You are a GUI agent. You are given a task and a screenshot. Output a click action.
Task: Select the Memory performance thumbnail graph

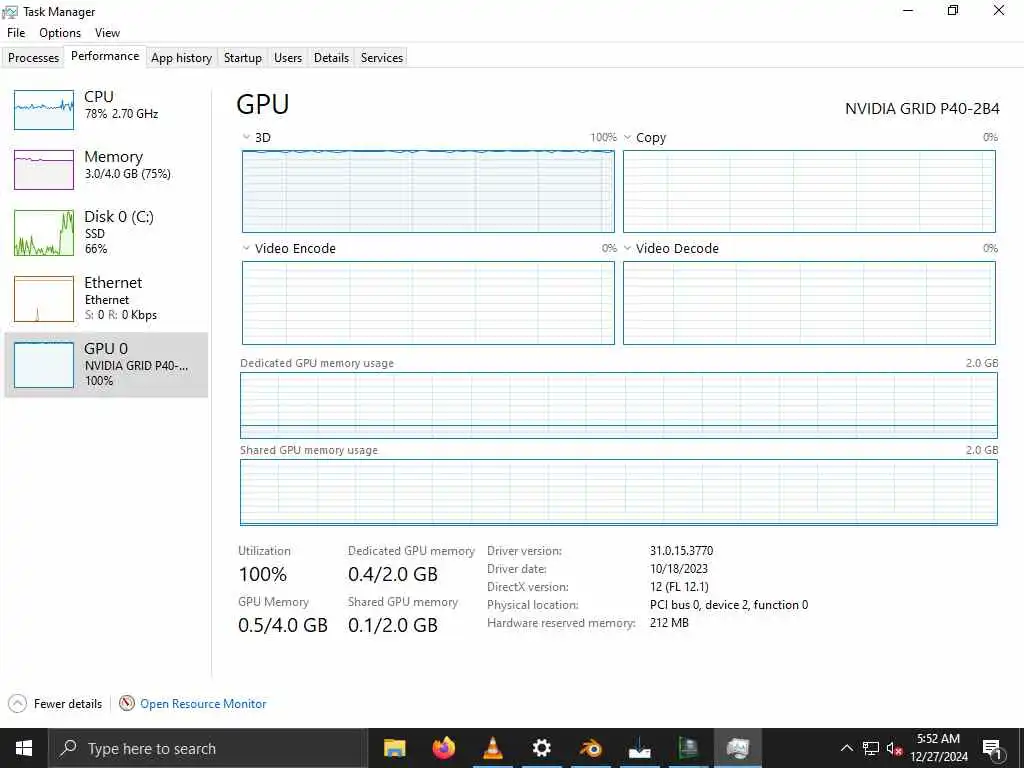44,170
